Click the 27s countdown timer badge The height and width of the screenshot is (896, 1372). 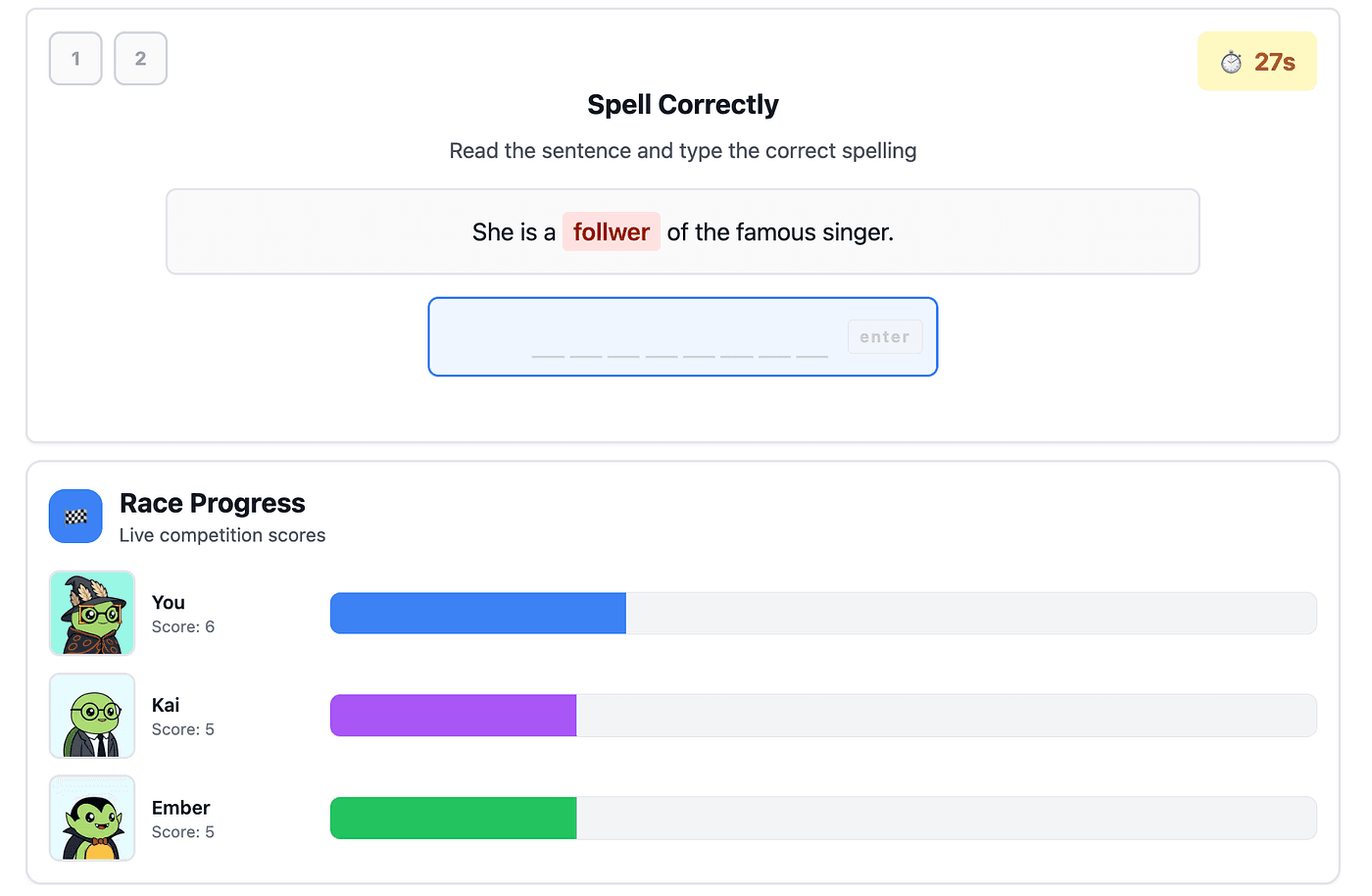[1257, 62]
